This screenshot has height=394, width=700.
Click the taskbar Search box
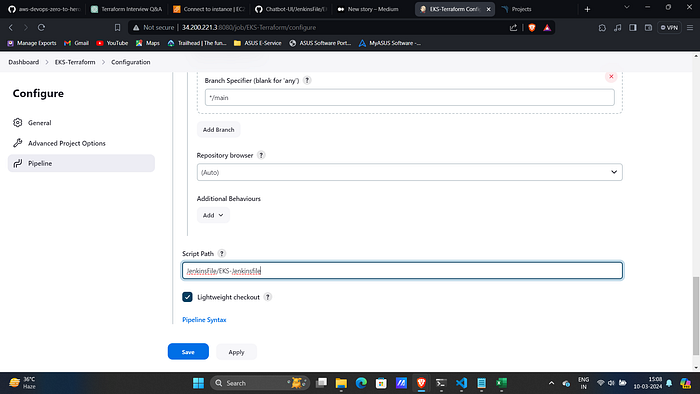(x=259, y=383)
